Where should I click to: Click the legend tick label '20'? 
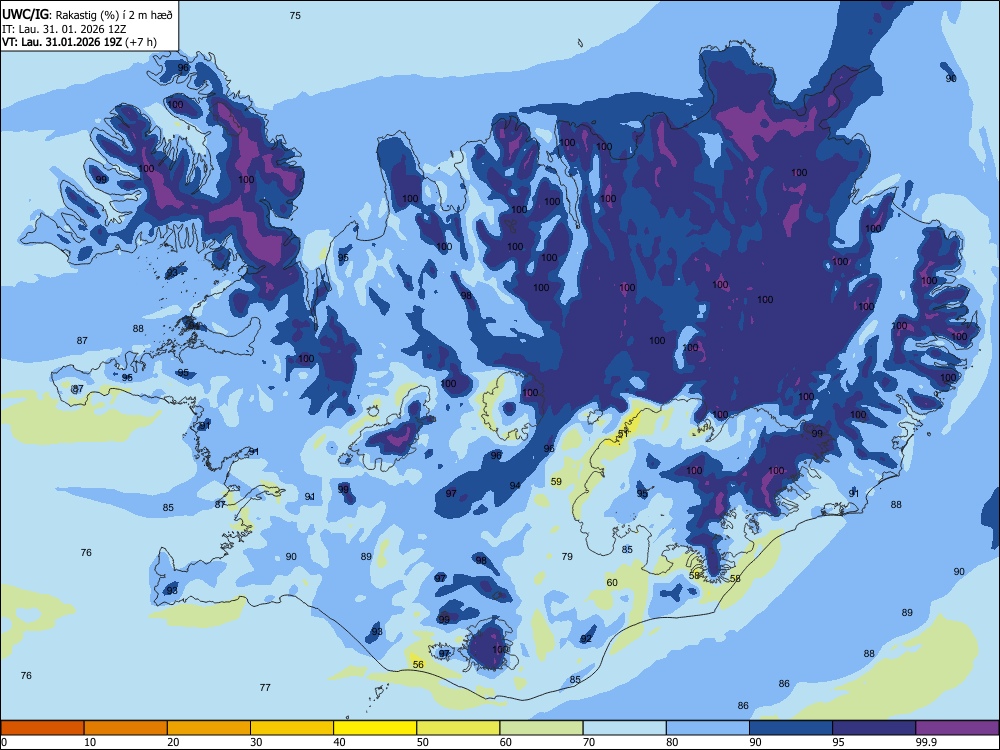pyautogui.click(x=173, y=742)
